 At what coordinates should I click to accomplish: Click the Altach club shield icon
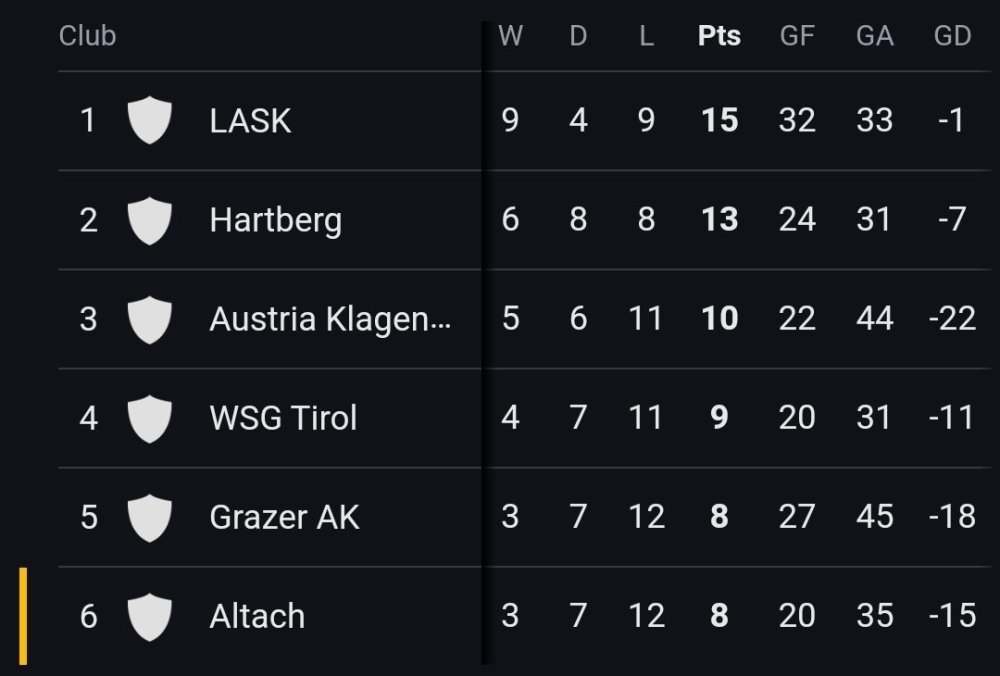pos(150,616)
